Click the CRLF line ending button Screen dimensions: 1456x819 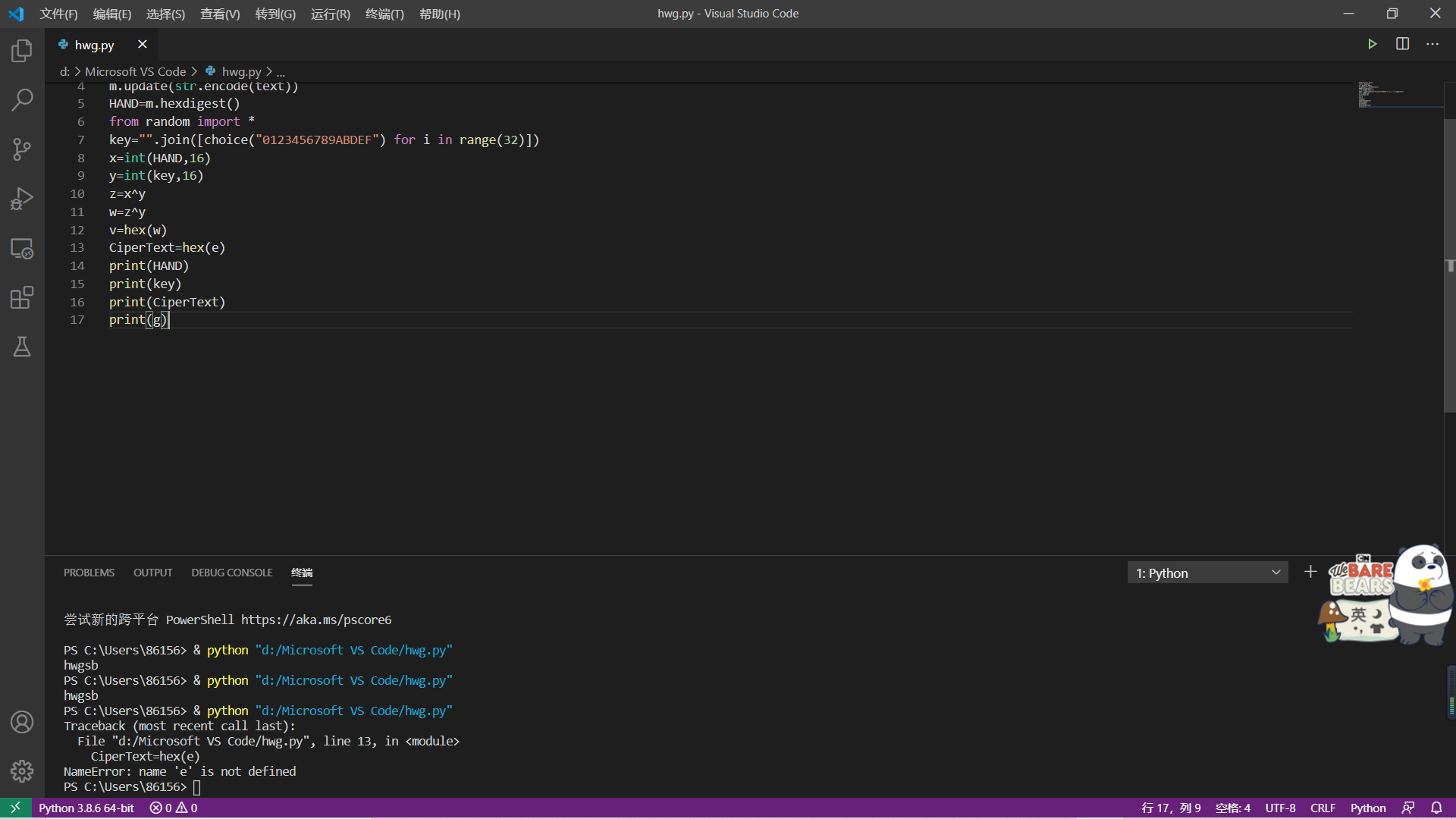(x=1323, y=808)
